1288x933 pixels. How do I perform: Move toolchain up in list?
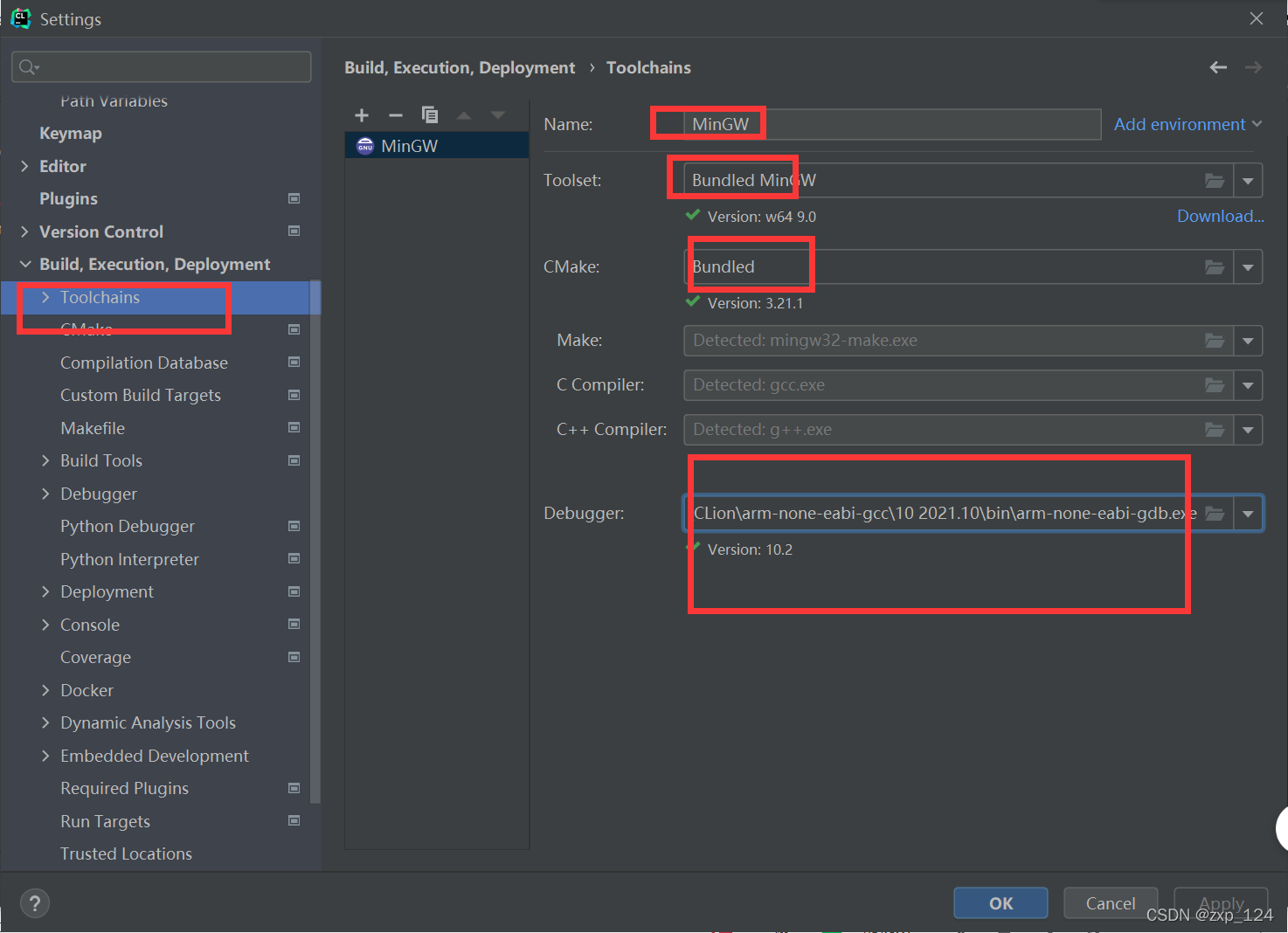(x=464, y=115)
